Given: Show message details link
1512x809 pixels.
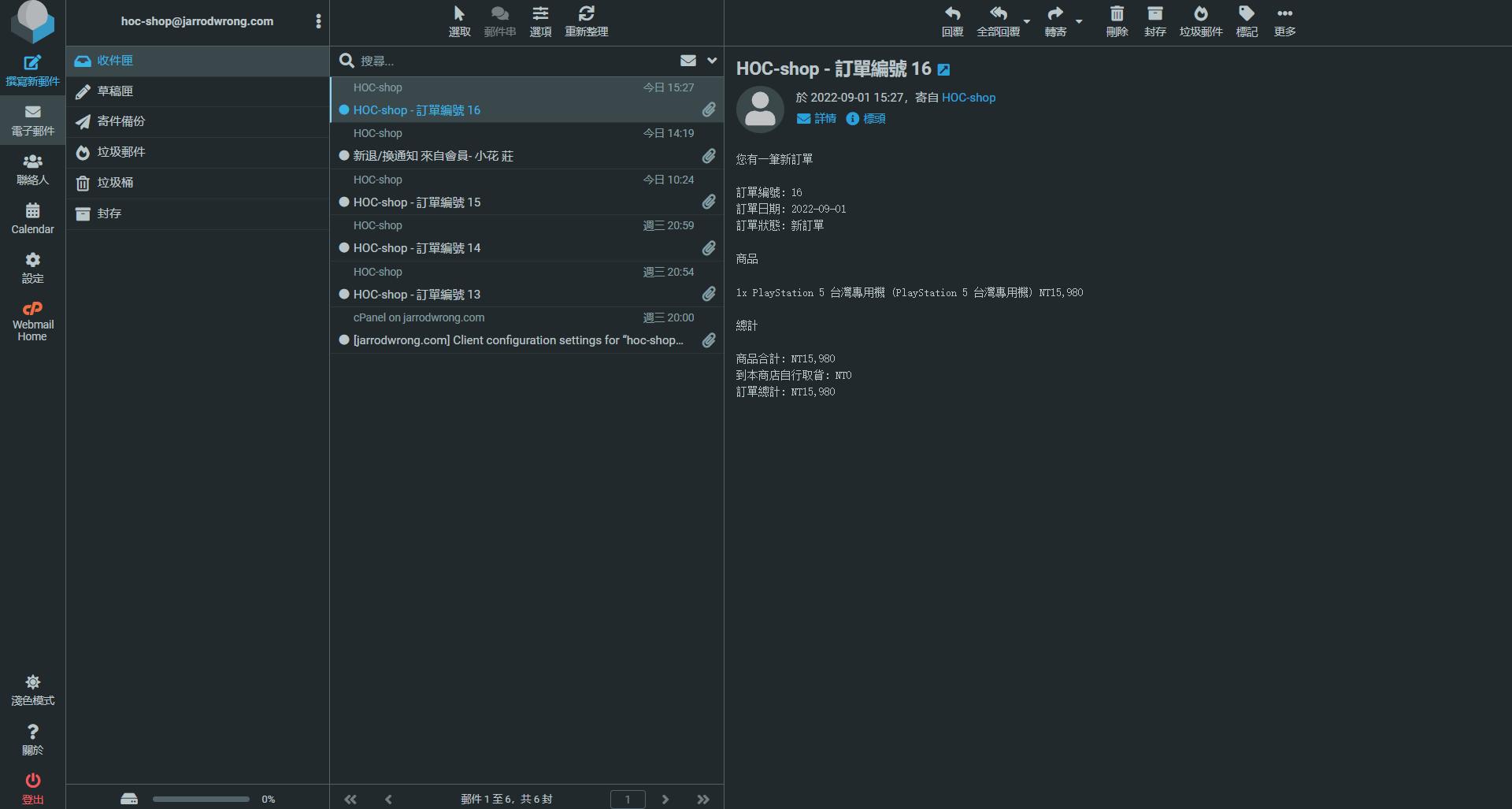Looking at the screenshot, I should point(817,118).
